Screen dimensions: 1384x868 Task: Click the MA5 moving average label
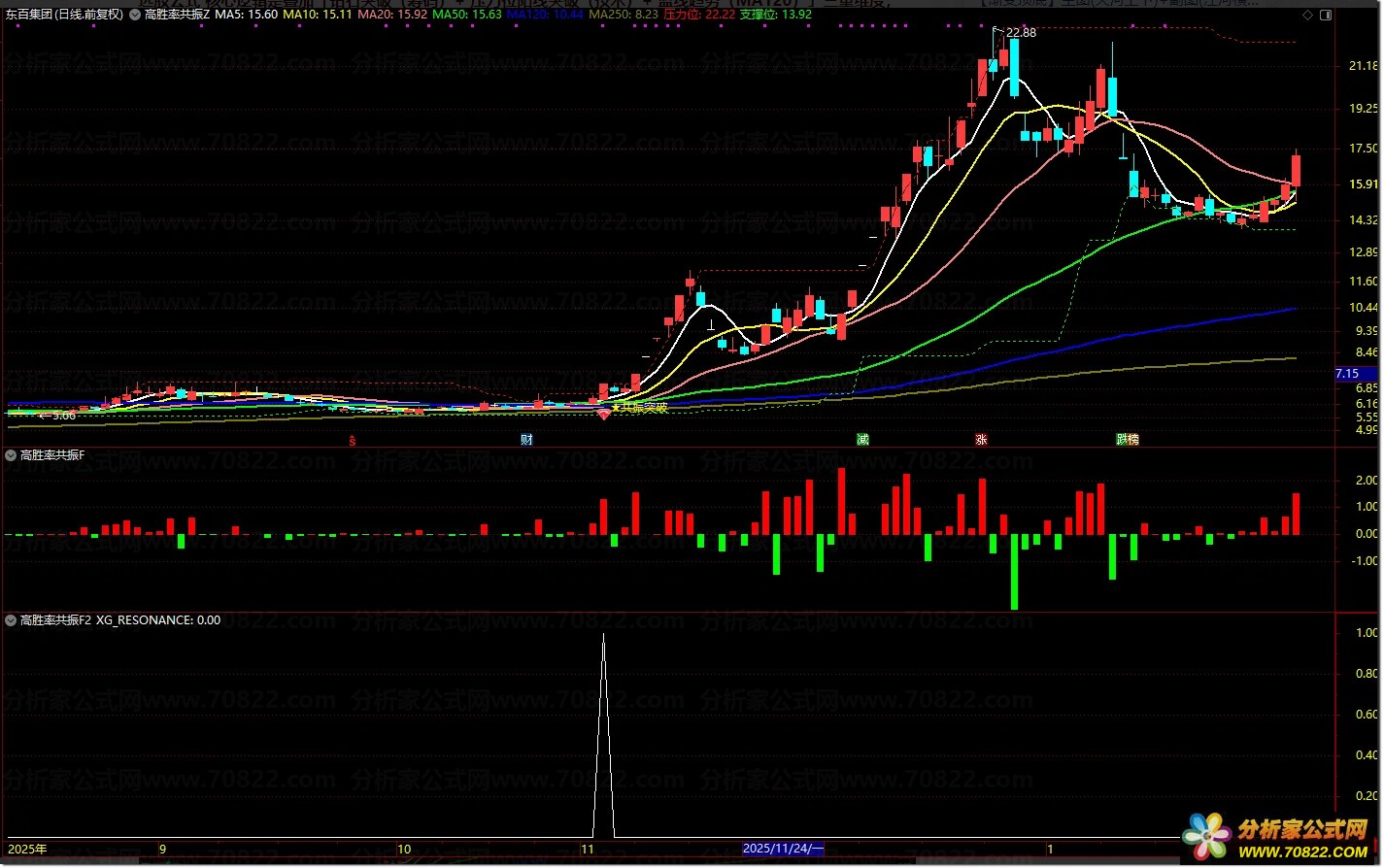pos(246,15)
